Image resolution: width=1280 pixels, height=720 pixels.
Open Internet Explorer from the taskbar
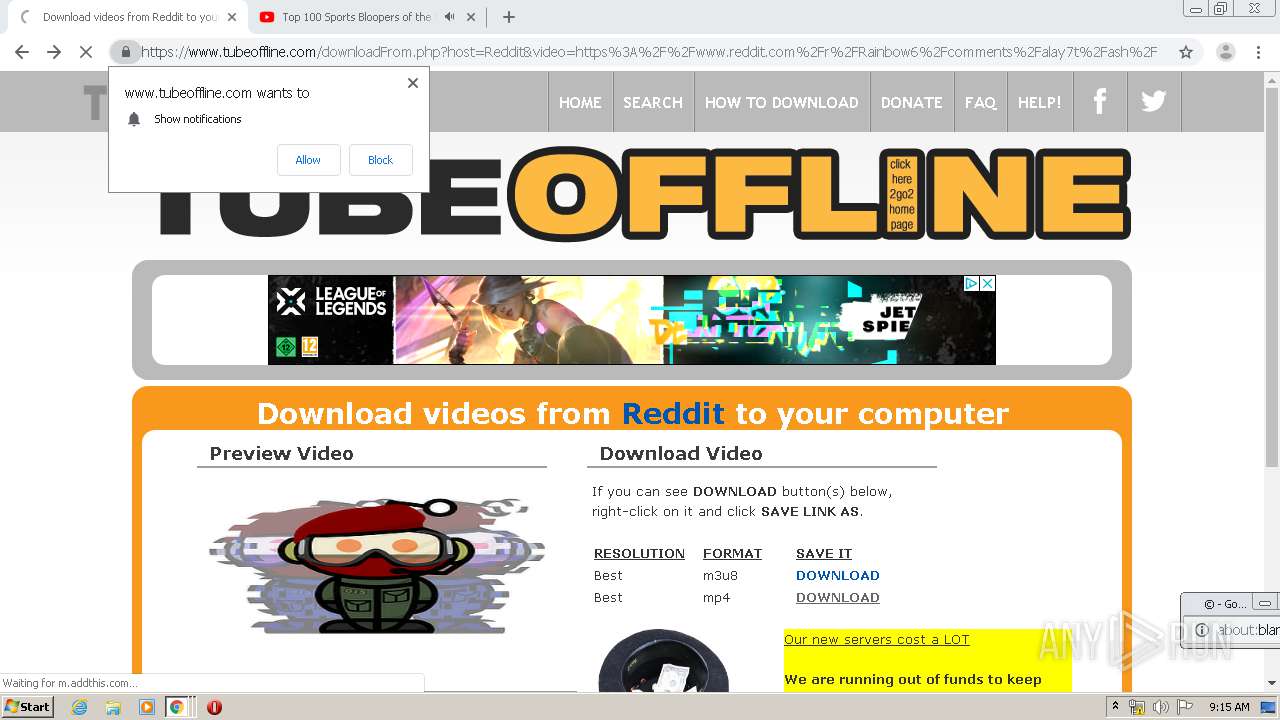pos(79,707)
